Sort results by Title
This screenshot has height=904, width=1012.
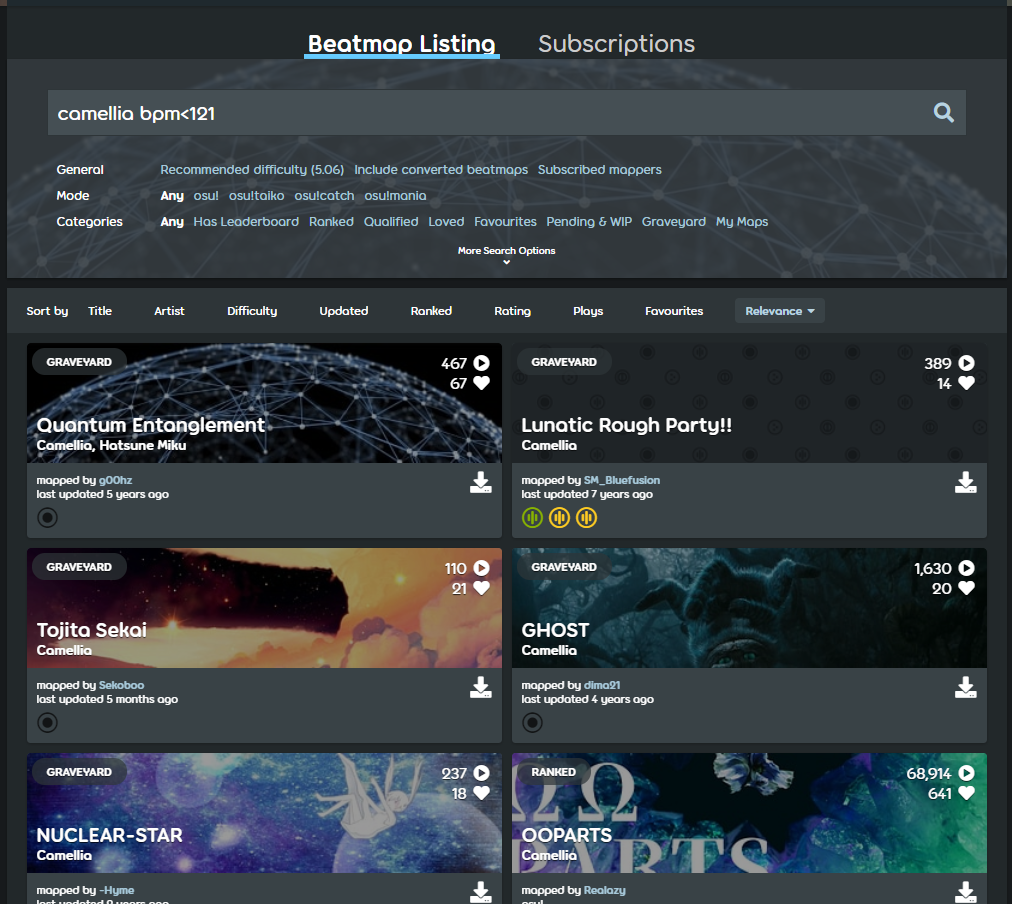pos(100,311)
